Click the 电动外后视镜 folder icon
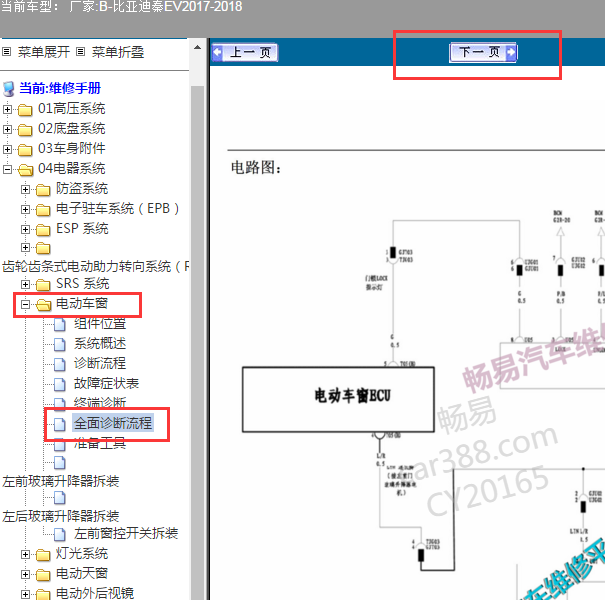 tap(43, 595)
